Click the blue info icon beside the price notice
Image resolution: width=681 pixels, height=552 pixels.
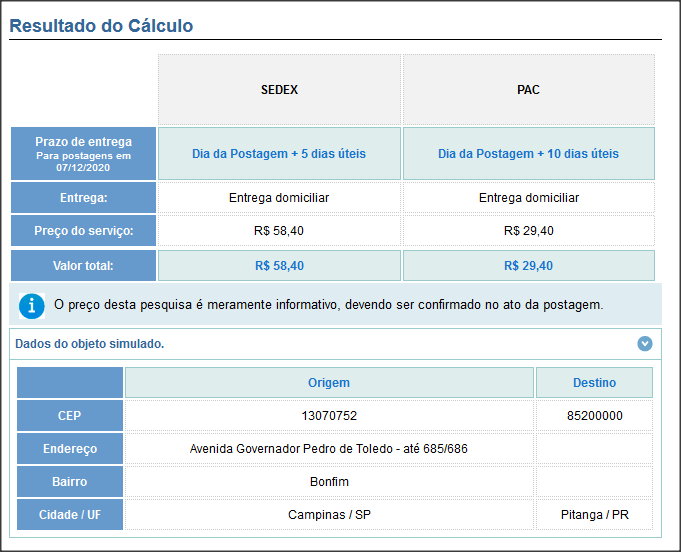pos(32,306)
